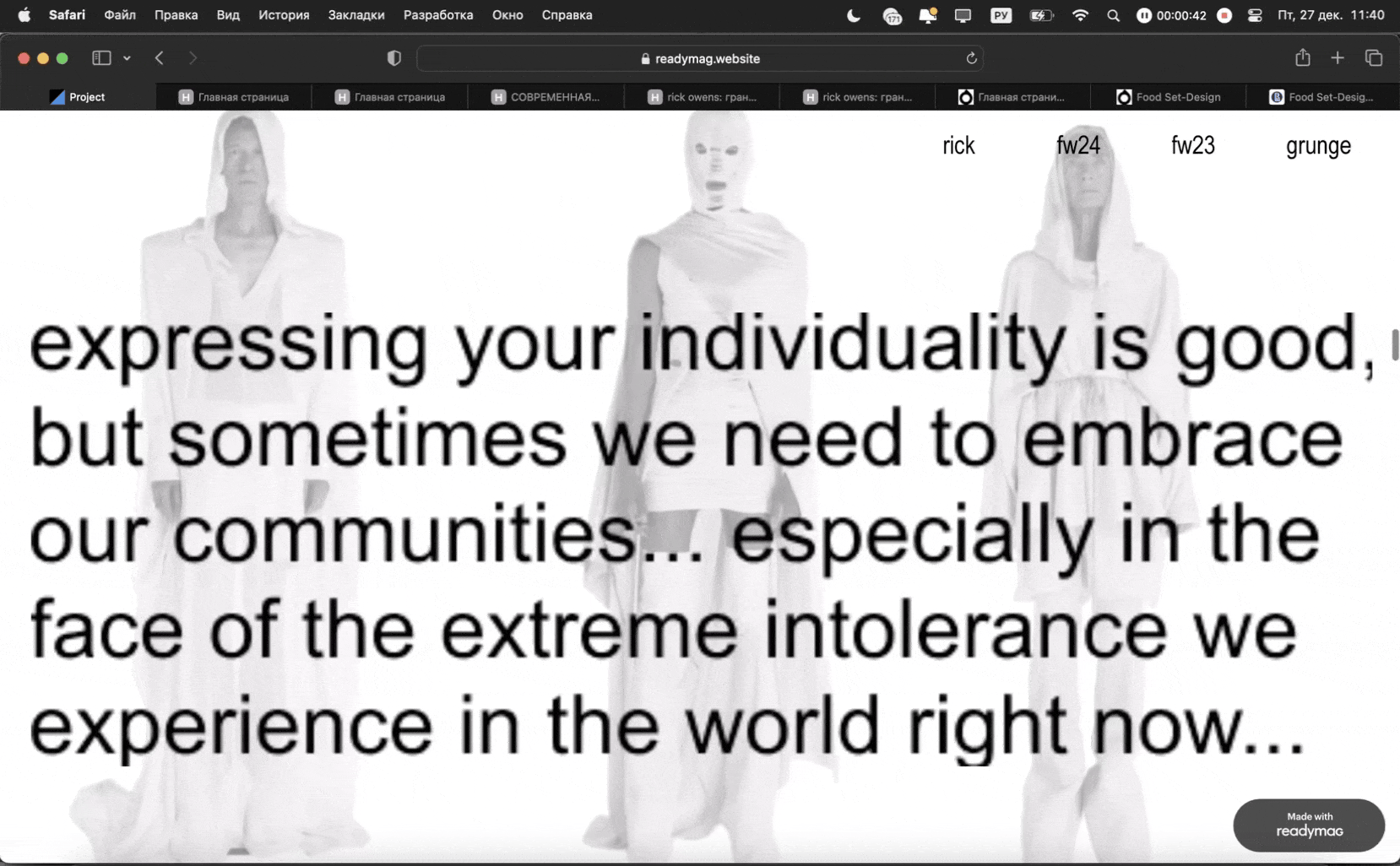The width and height of the screenshot is (1400, 866).
Task: Add a new tab
Action: click(x=1338, y=57)
